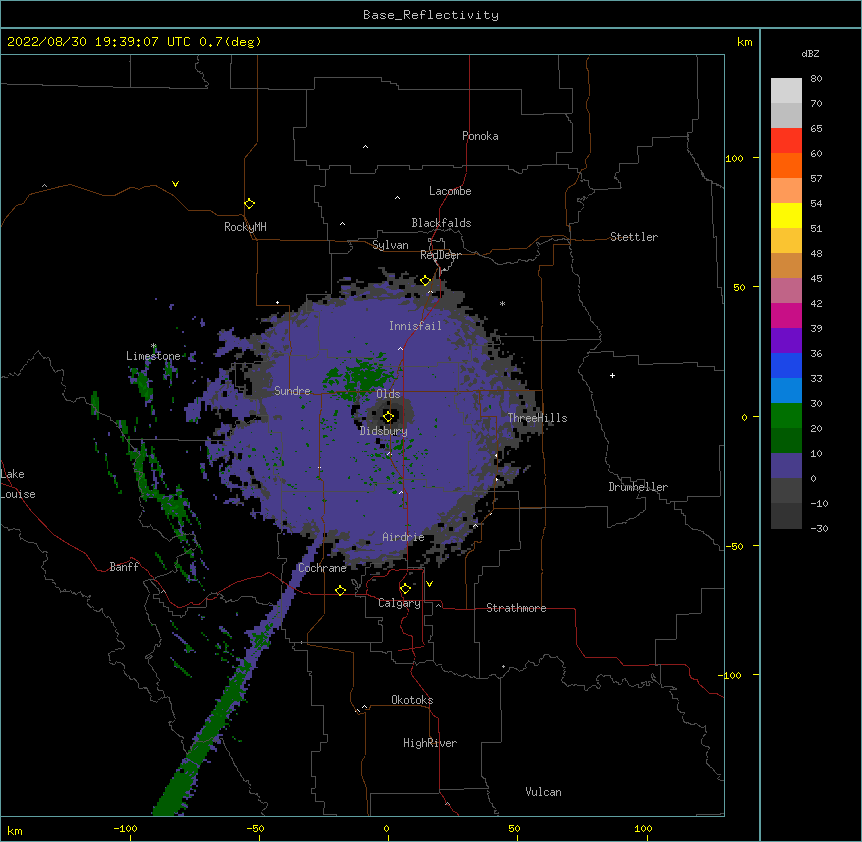Click the Banff label
Image resolution: width=862 pixels, height=842 pixels.
[x=124, y=567]
